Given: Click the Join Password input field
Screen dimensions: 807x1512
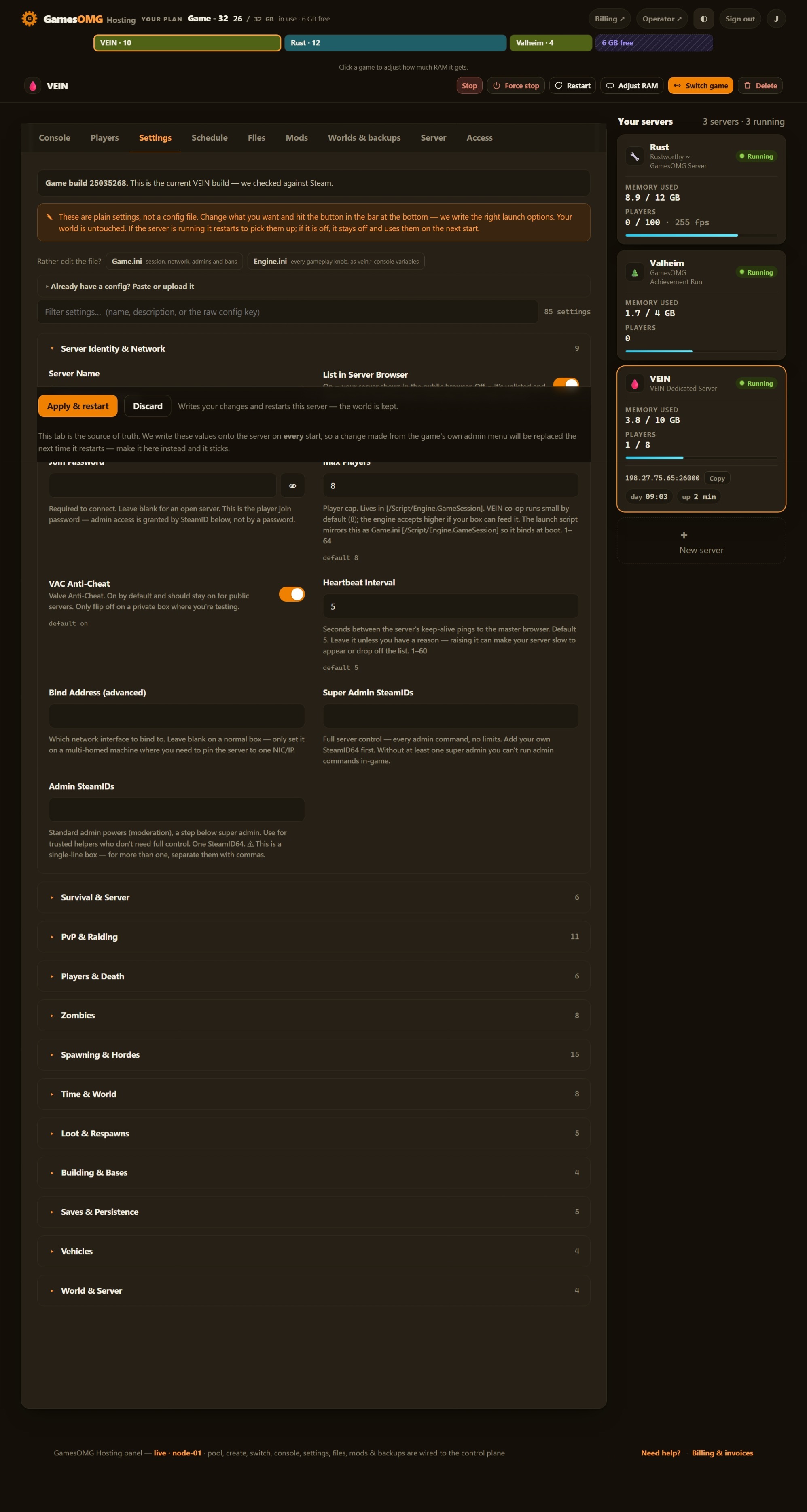Looking at the screenshot, I should point(162,486).
